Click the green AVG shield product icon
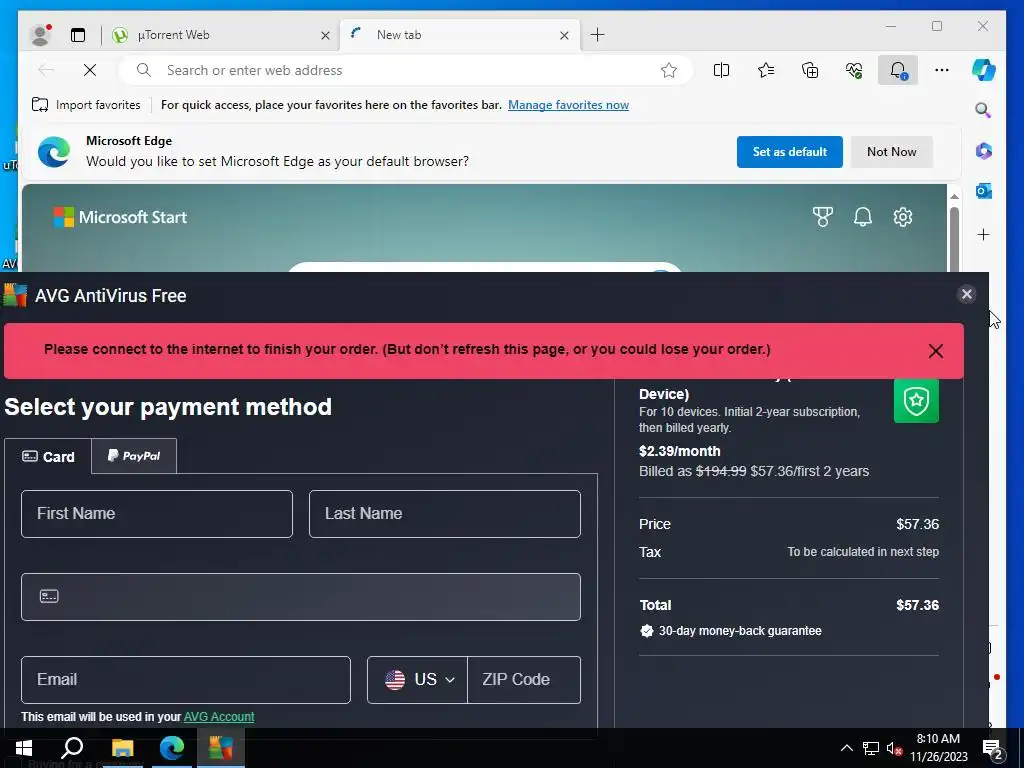The image size is (1024, 768). pos(916,400)
